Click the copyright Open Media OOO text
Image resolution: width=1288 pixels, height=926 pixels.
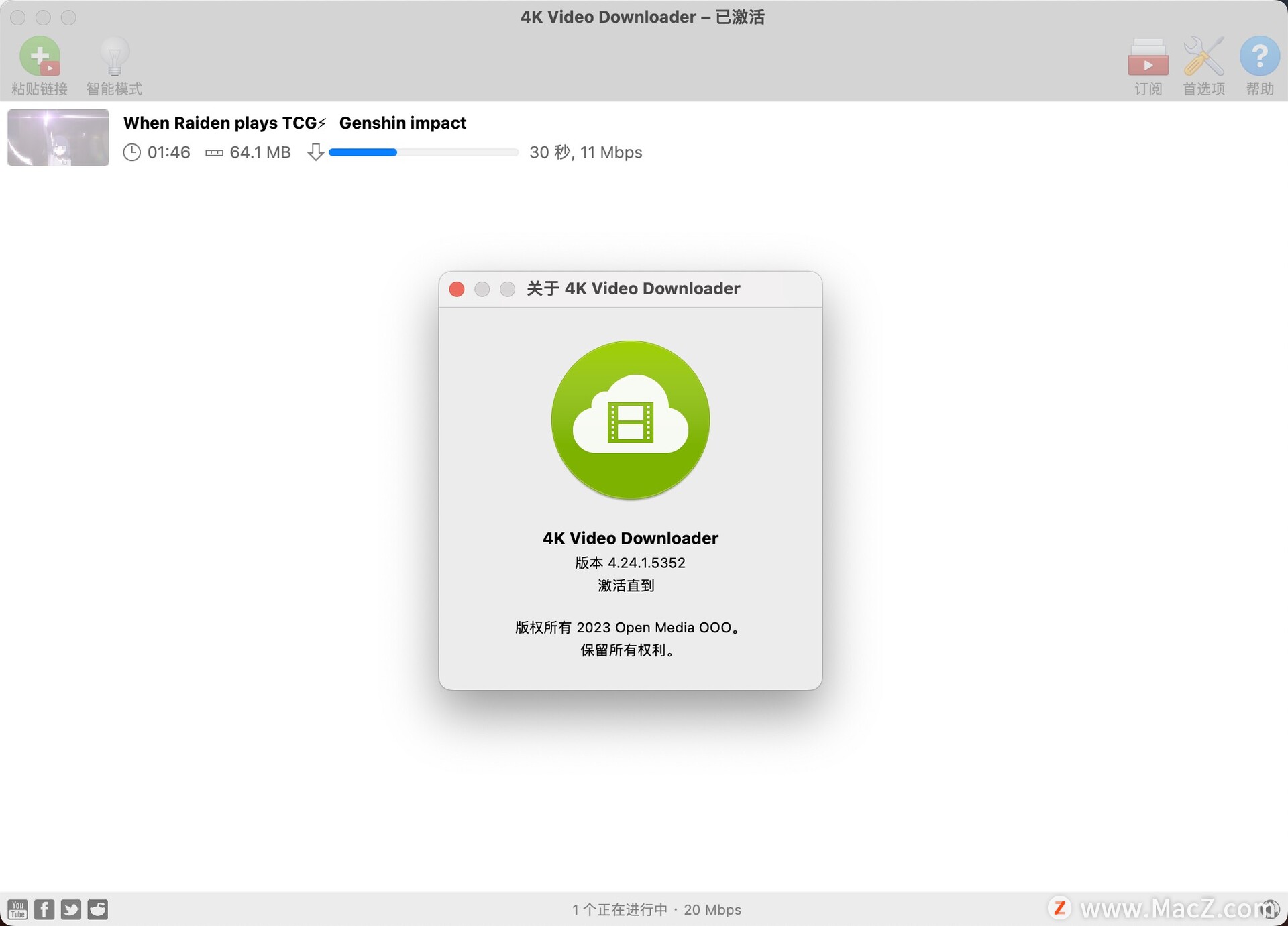tap(629, 628)
